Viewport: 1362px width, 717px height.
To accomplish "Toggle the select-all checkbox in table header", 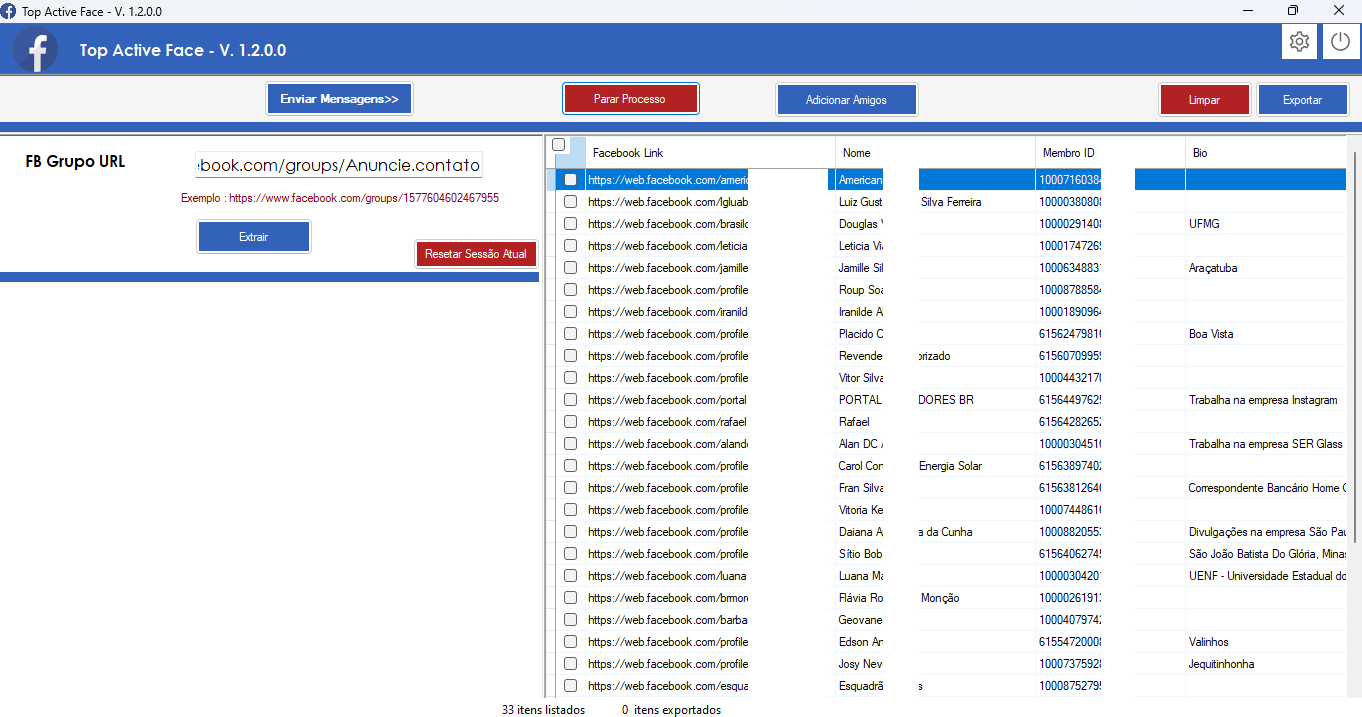I will (x=559, y=145).
